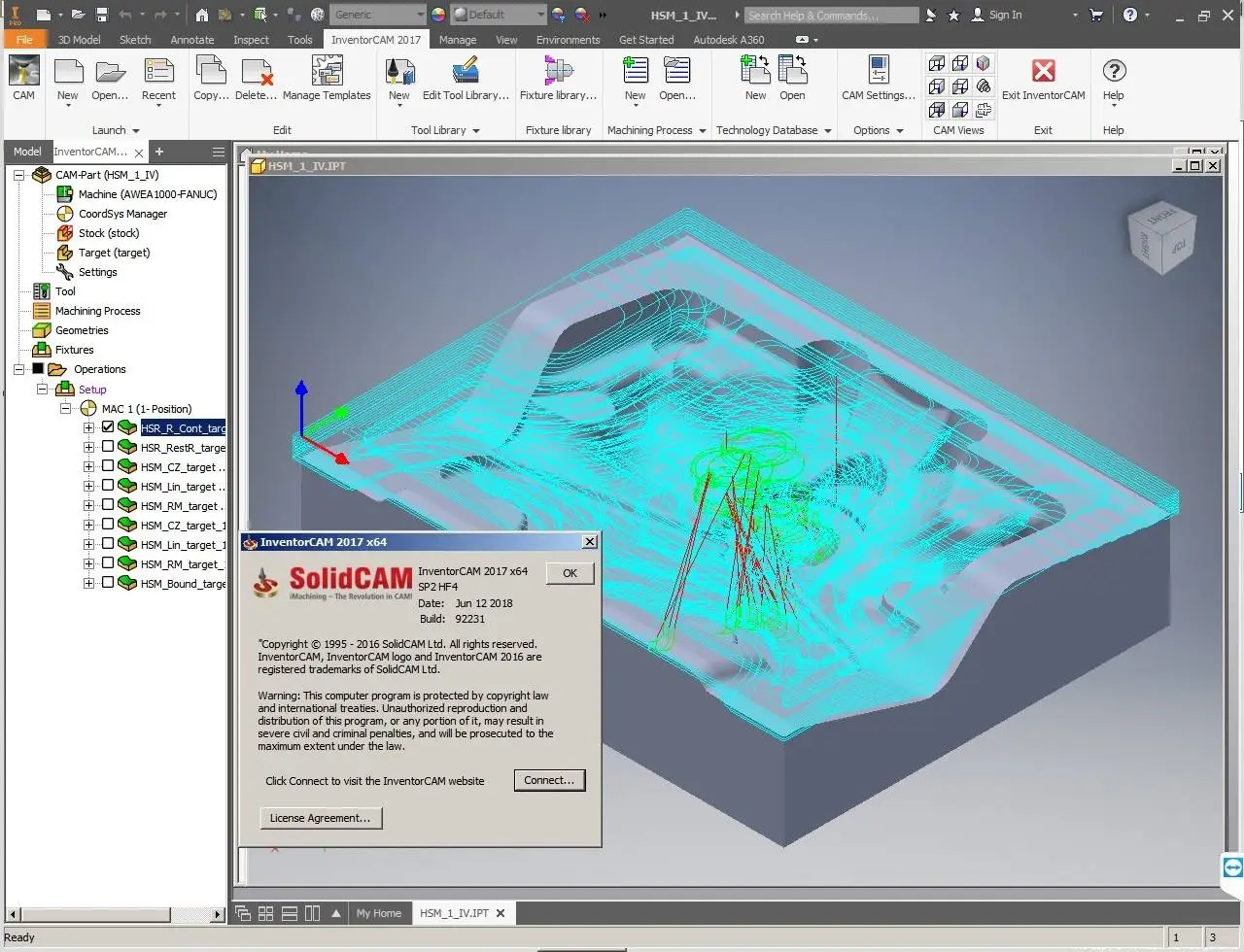The height and width of the screenshot is (952, 1244).
Task: Open the File menu
Action: pos(24,40)
